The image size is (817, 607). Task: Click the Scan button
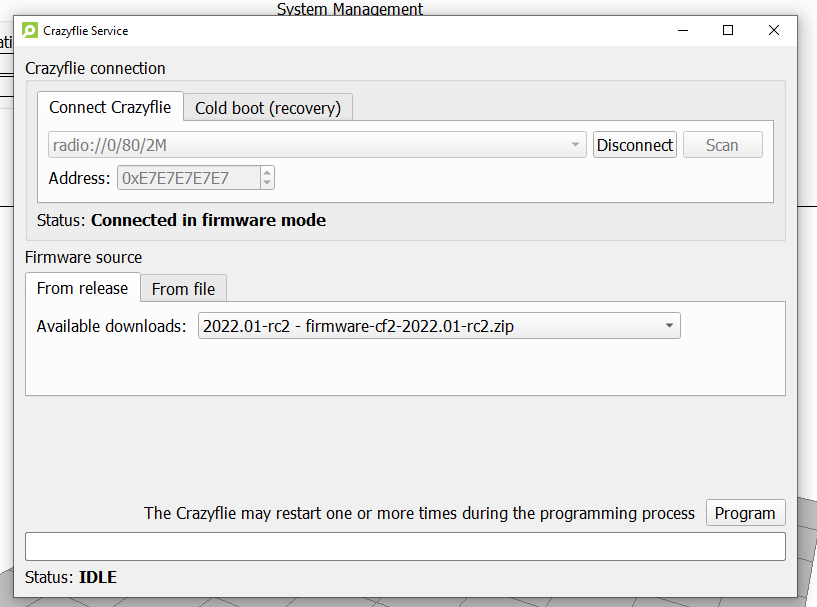click(x=722, y=145)
